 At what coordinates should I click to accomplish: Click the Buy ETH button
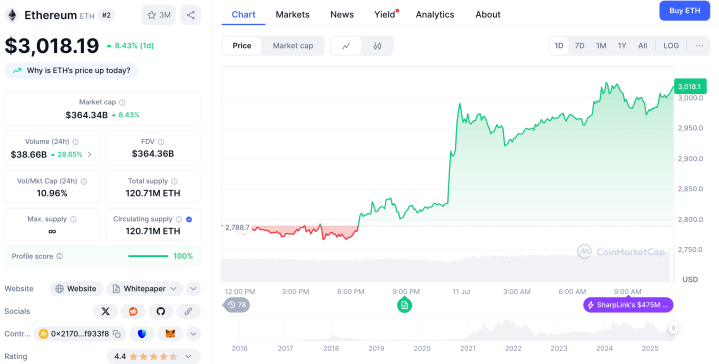click(685, 11)
